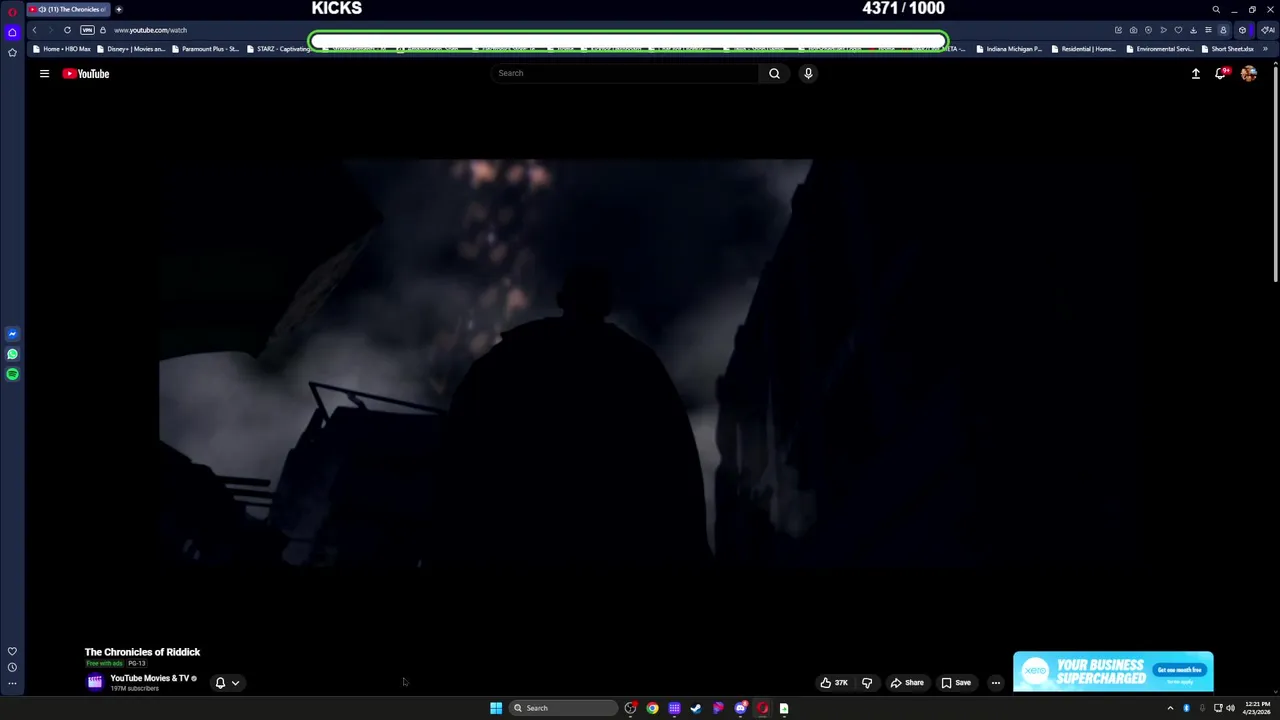Viewport: 1280px width, 720px height.
Task: Open the YouTube hamburger guide menu
Action: 44,73
